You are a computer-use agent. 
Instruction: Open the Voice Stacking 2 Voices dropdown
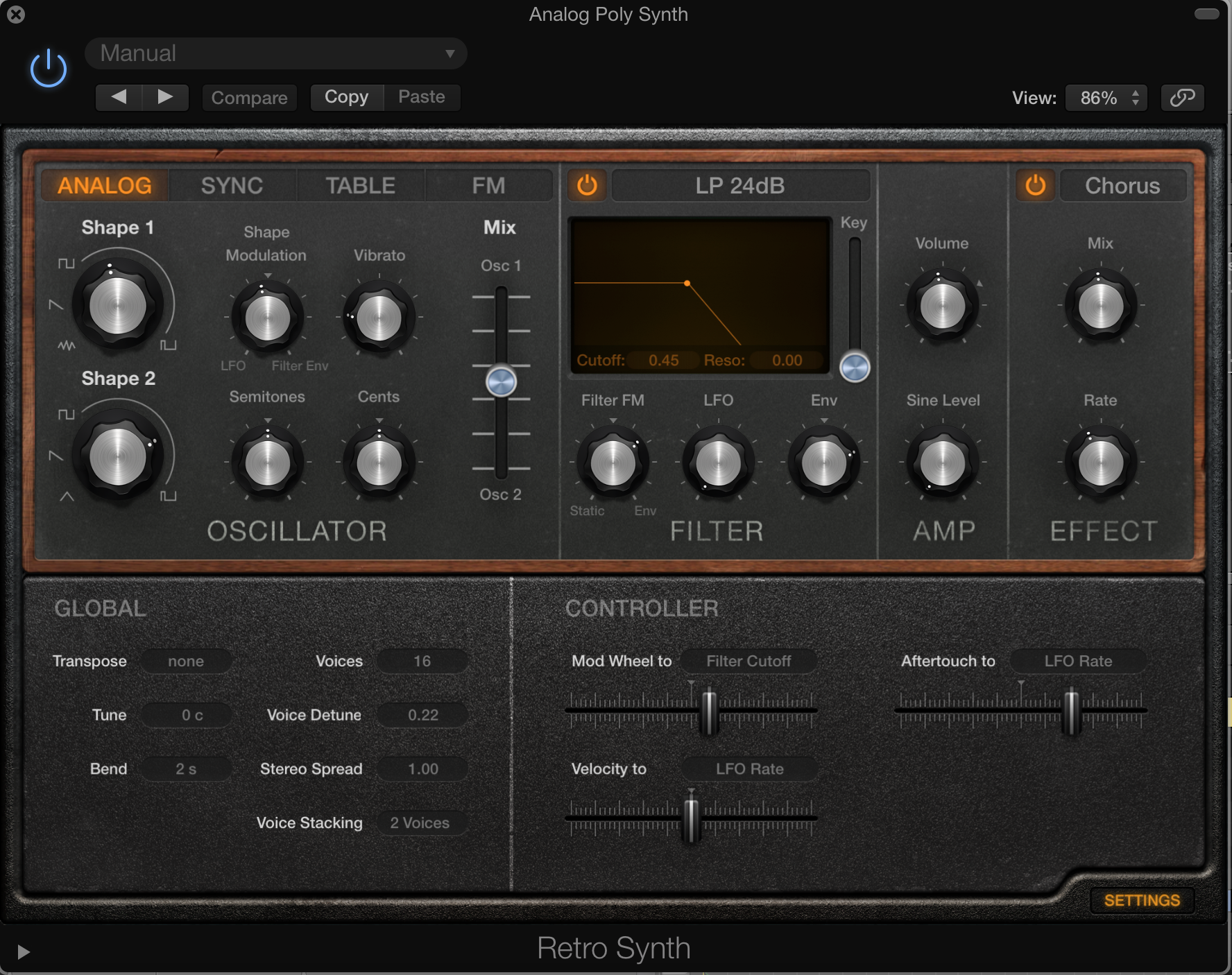[422, 823]
